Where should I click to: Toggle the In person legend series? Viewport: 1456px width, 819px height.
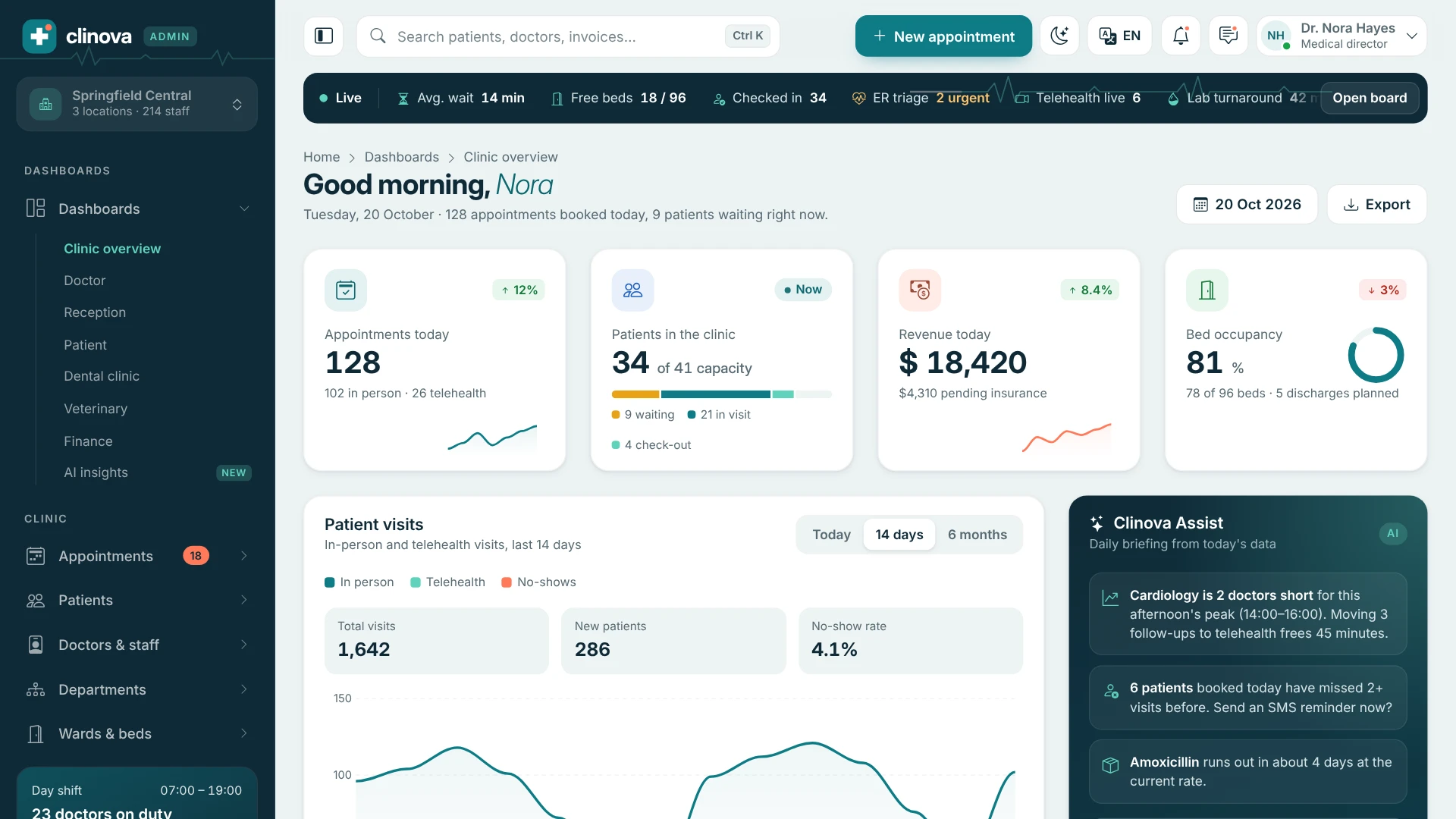click(359, 582)
